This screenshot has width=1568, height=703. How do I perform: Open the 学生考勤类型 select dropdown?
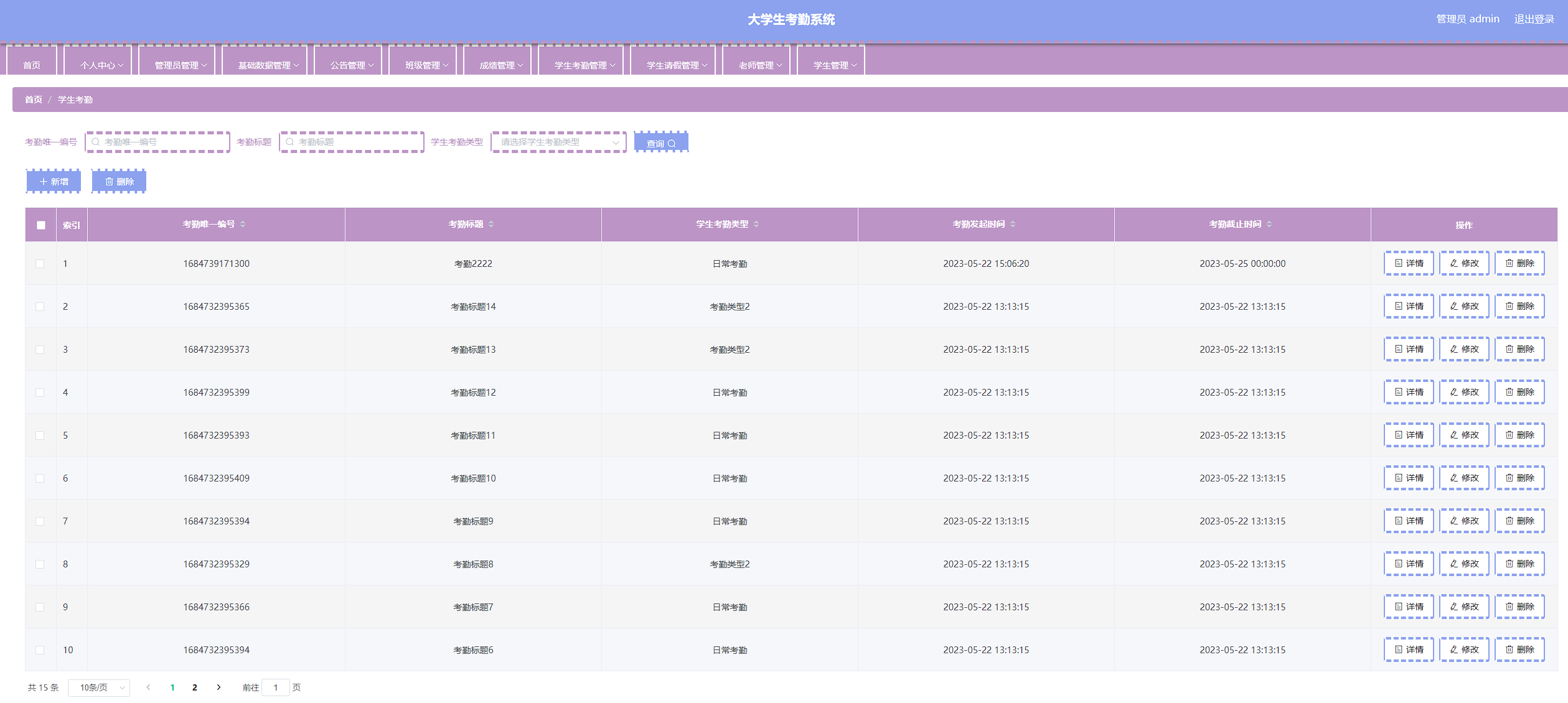(x=558, y=142)
